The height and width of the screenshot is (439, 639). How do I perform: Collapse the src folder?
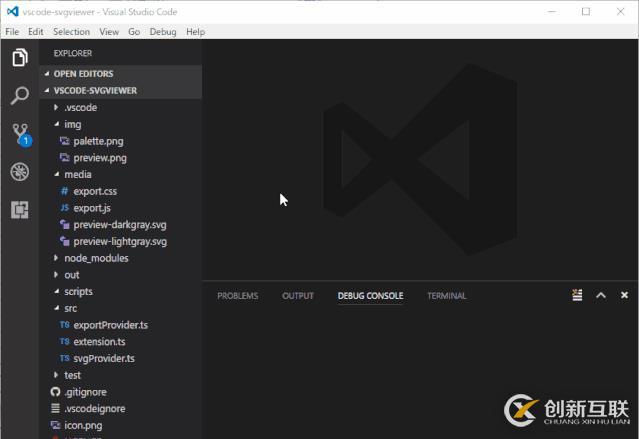[57, 308]
